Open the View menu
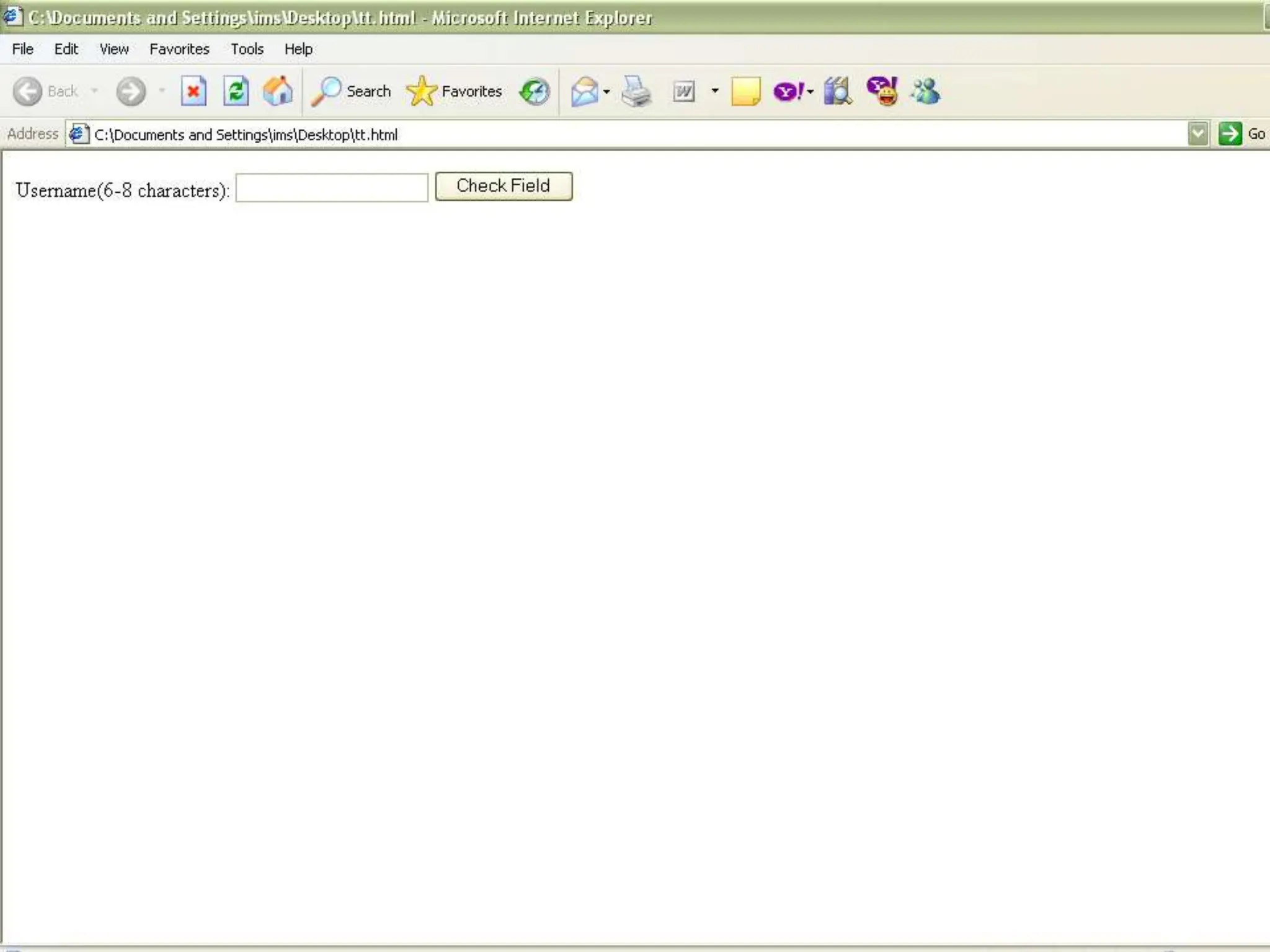The height and width of the screenshot is (952, 1270). pos(114,49)
